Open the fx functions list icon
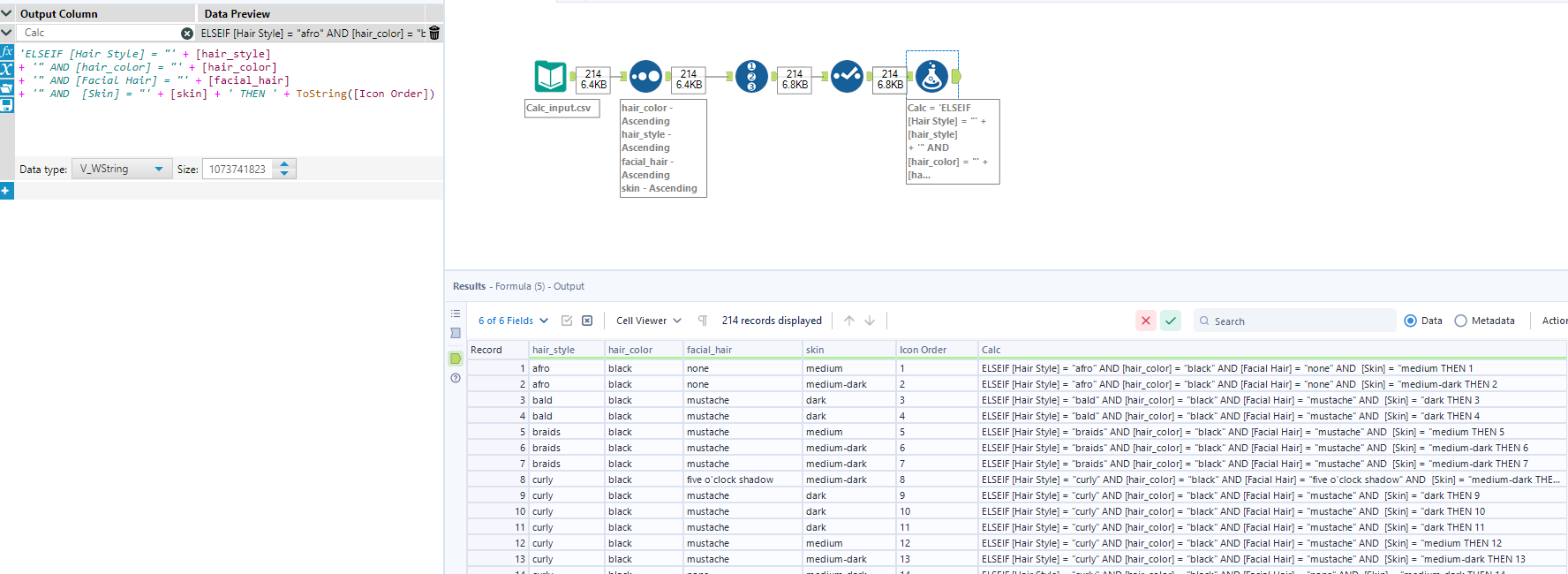Image resolution: width=1568 pixels, height=574 pixels. pos(7,52)
